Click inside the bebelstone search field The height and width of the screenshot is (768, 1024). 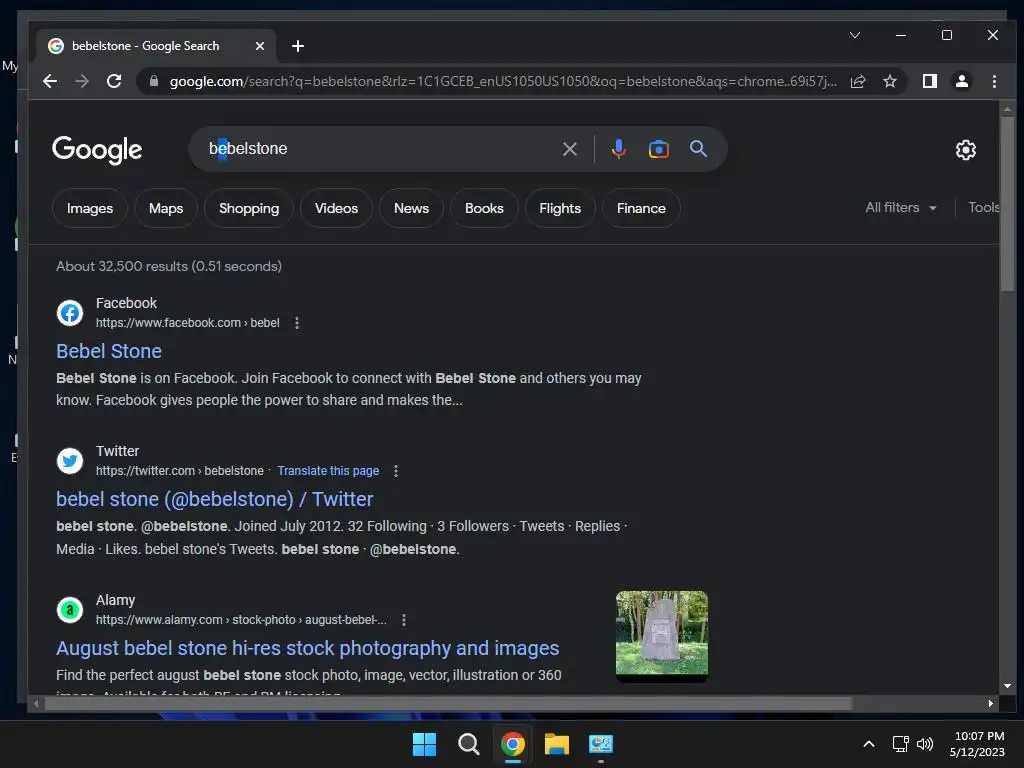[x=379, y=149]
